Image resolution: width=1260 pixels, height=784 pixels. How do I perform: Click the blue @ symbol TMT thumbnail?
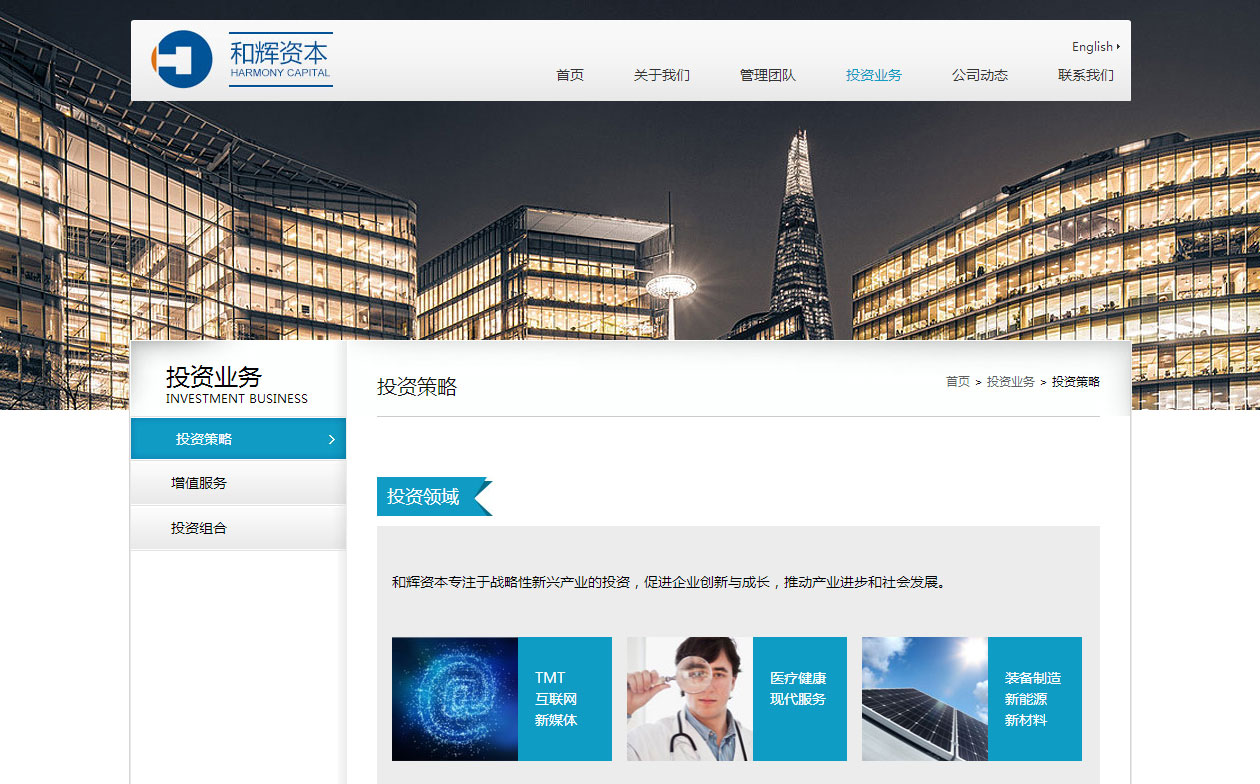click(x=455, y=699)
